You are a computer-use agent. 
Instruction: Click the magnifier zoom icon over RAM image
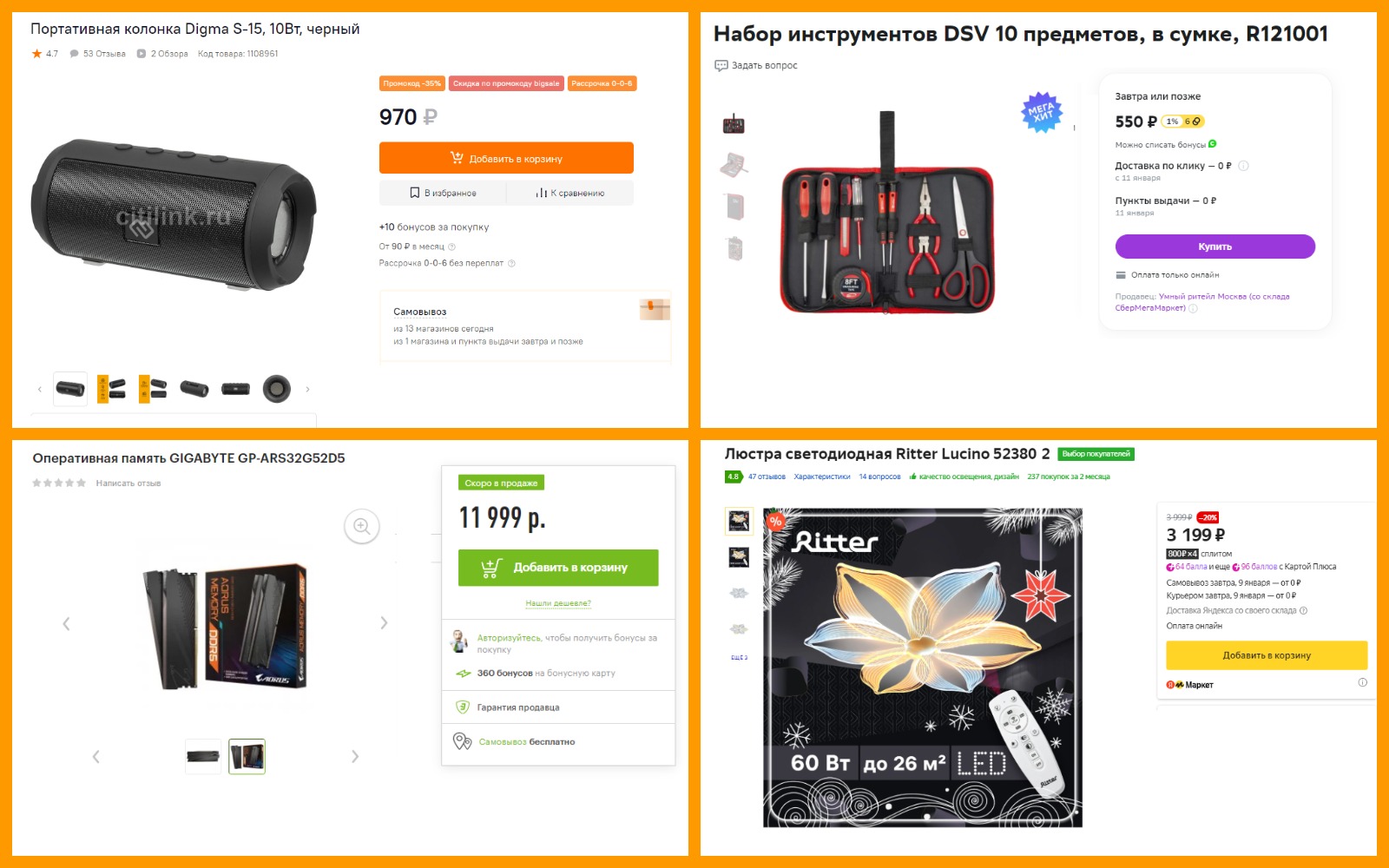coord(362,526)
